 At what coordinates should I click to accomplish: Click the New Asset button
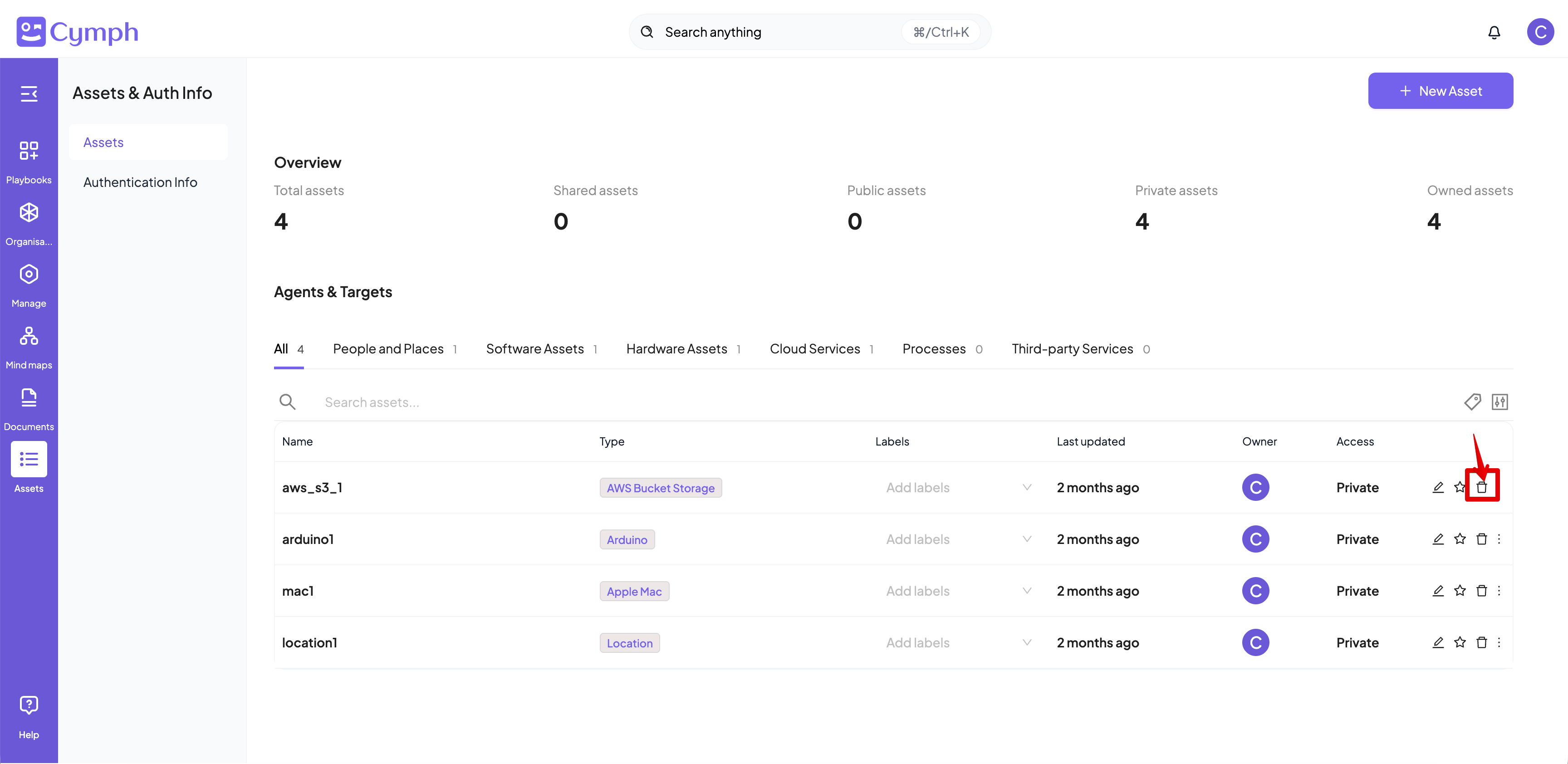[x=1440, y=91]
